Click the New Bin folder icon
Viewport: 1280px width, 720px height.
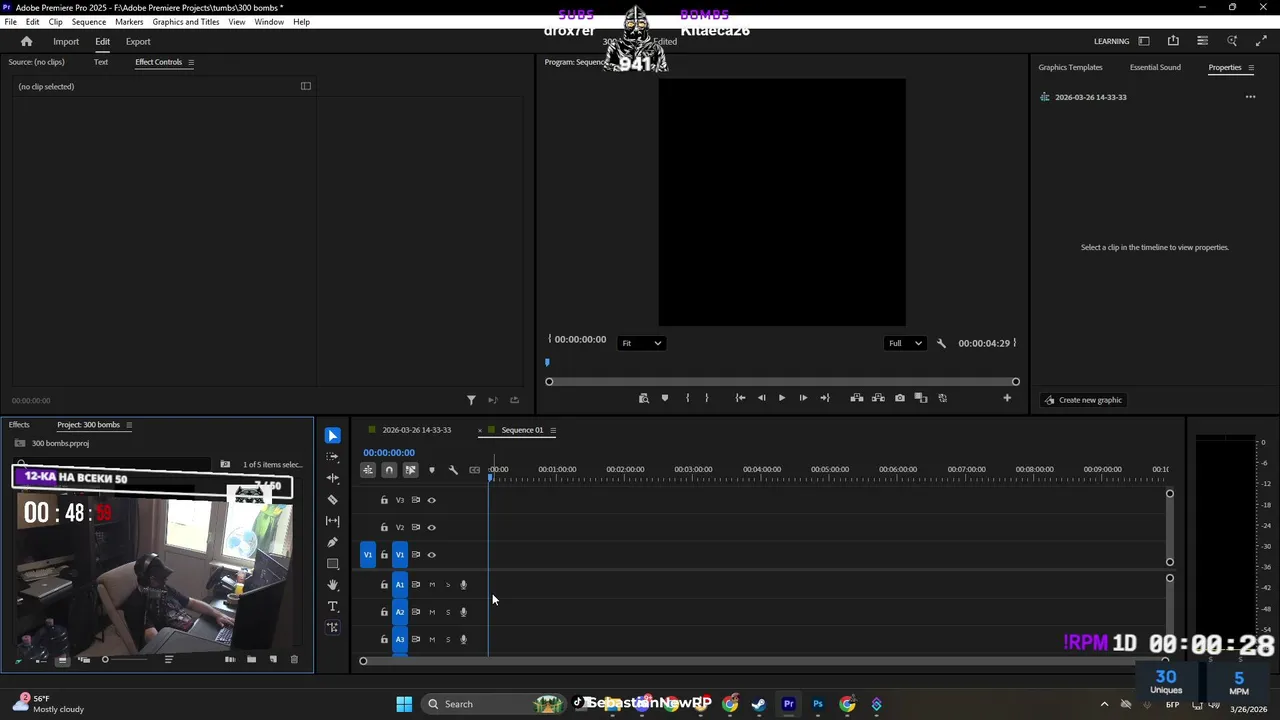(252, 659)
